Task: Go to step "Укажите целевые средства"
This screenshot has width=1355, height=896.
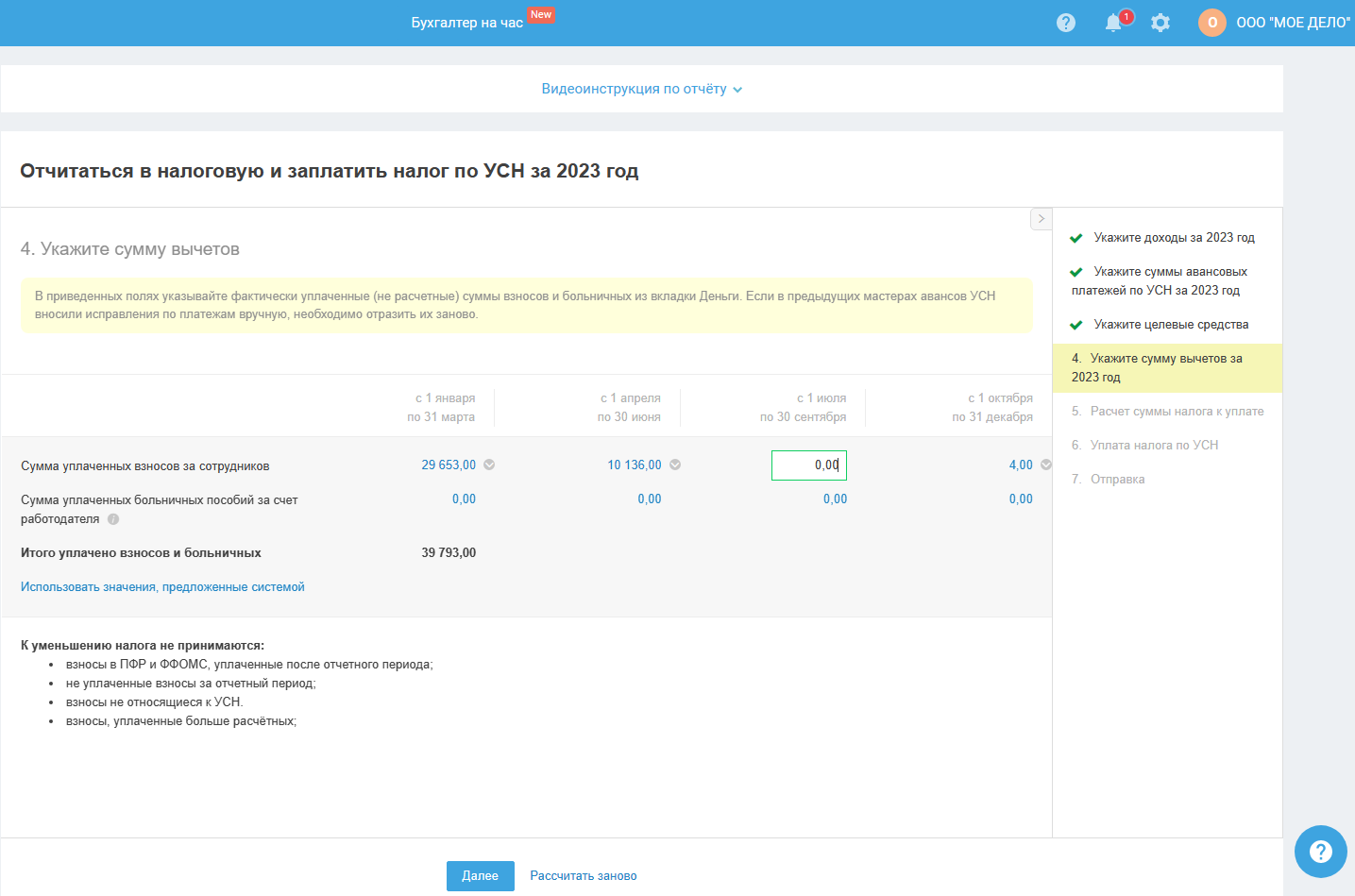Action: tap(1171, 325)
